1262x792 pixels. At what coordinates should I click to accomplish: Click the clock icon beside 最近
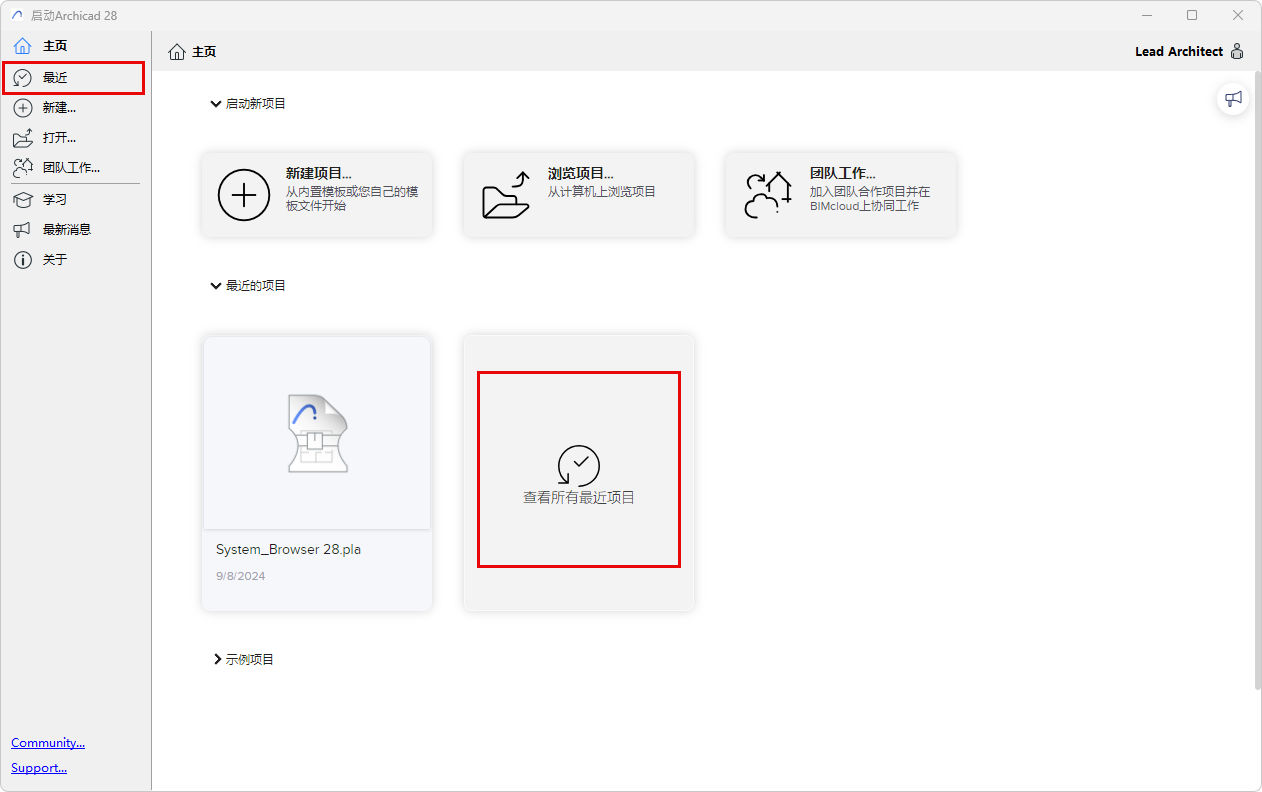[22, 78]
